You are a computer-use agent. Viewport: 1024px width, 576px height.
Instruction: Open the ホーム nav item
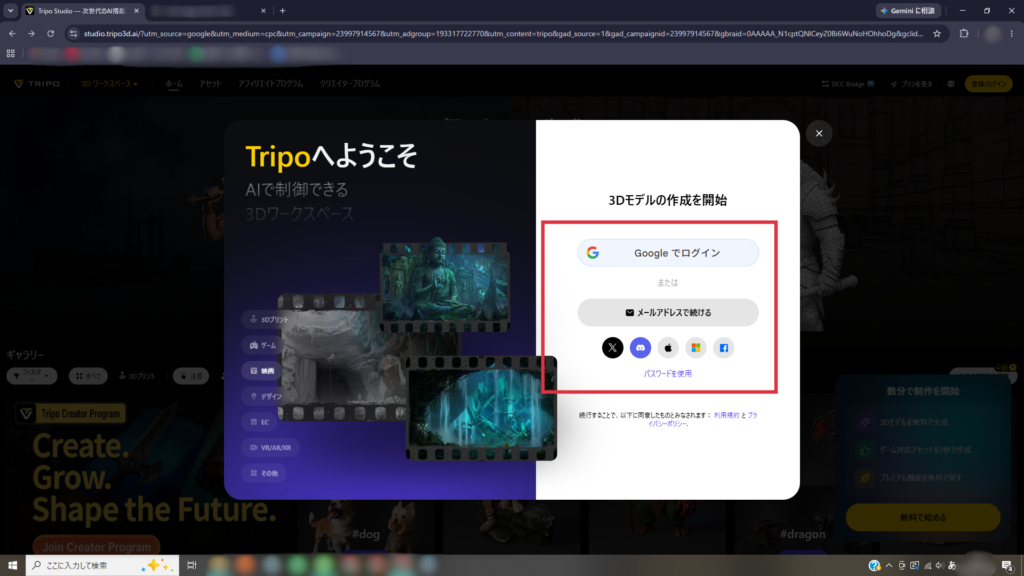click(x=174, y=84)
